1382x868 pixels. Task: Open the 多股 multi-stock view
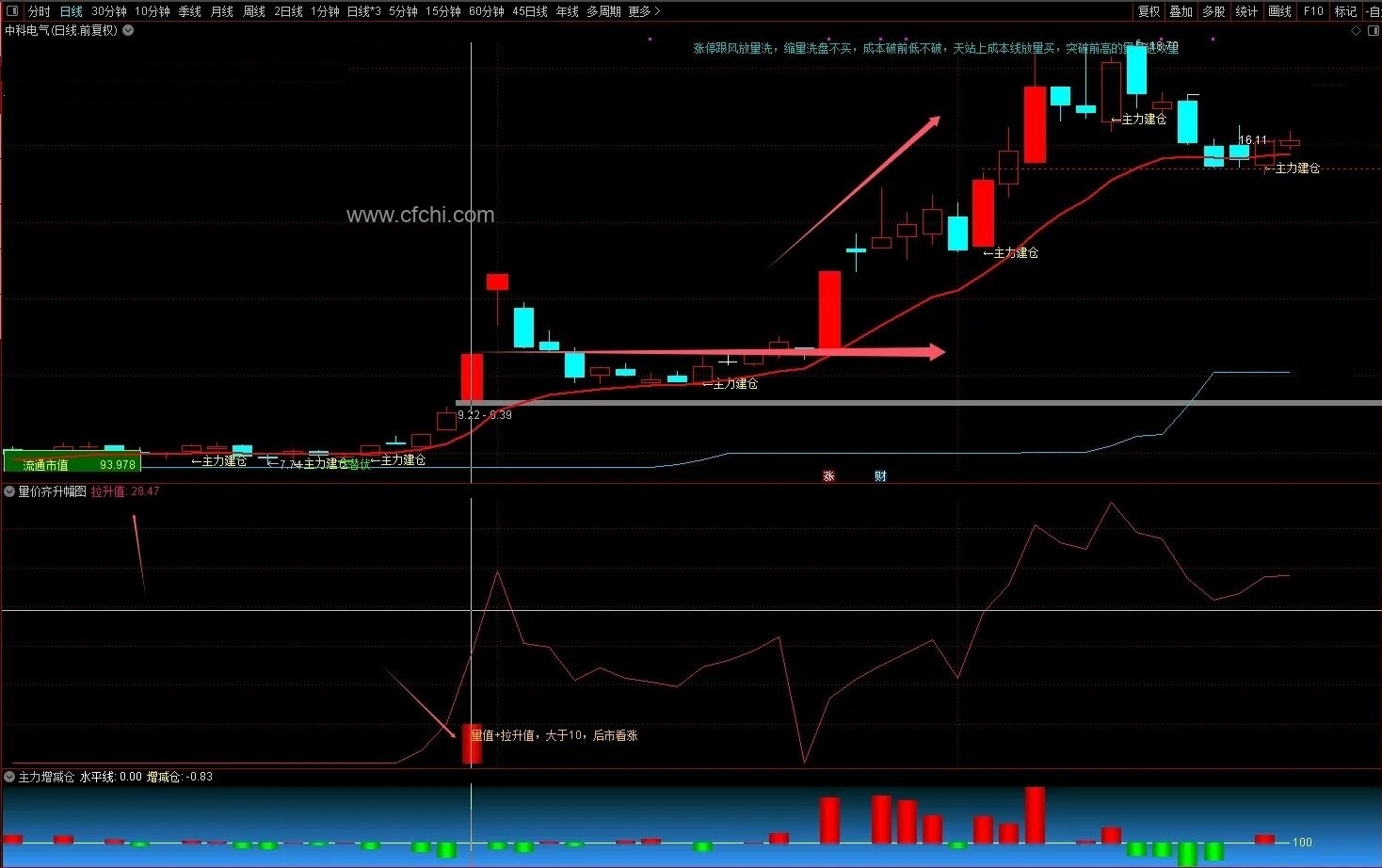pos(1213,11)
